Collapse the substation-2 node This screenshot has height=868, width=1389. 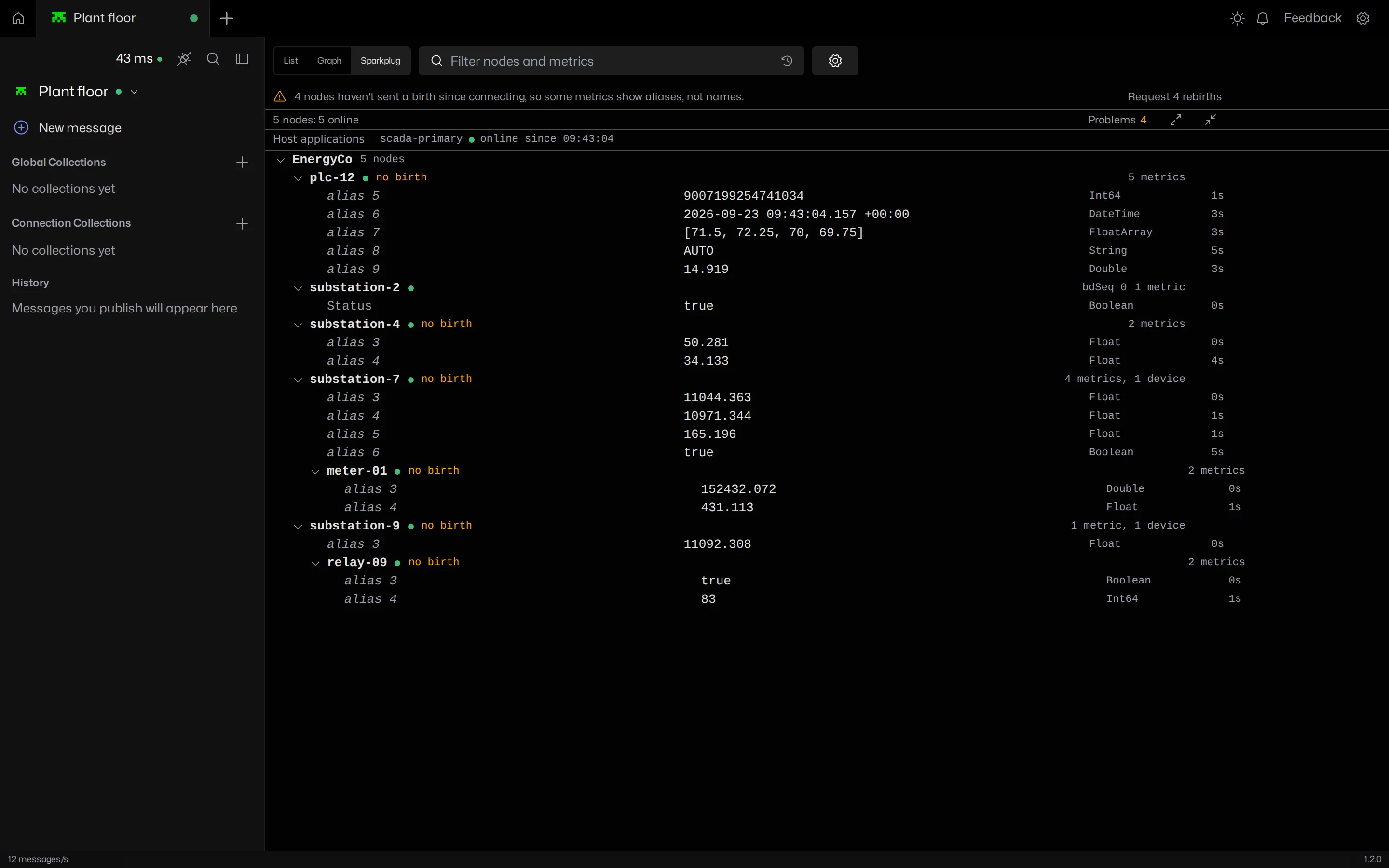298,288
